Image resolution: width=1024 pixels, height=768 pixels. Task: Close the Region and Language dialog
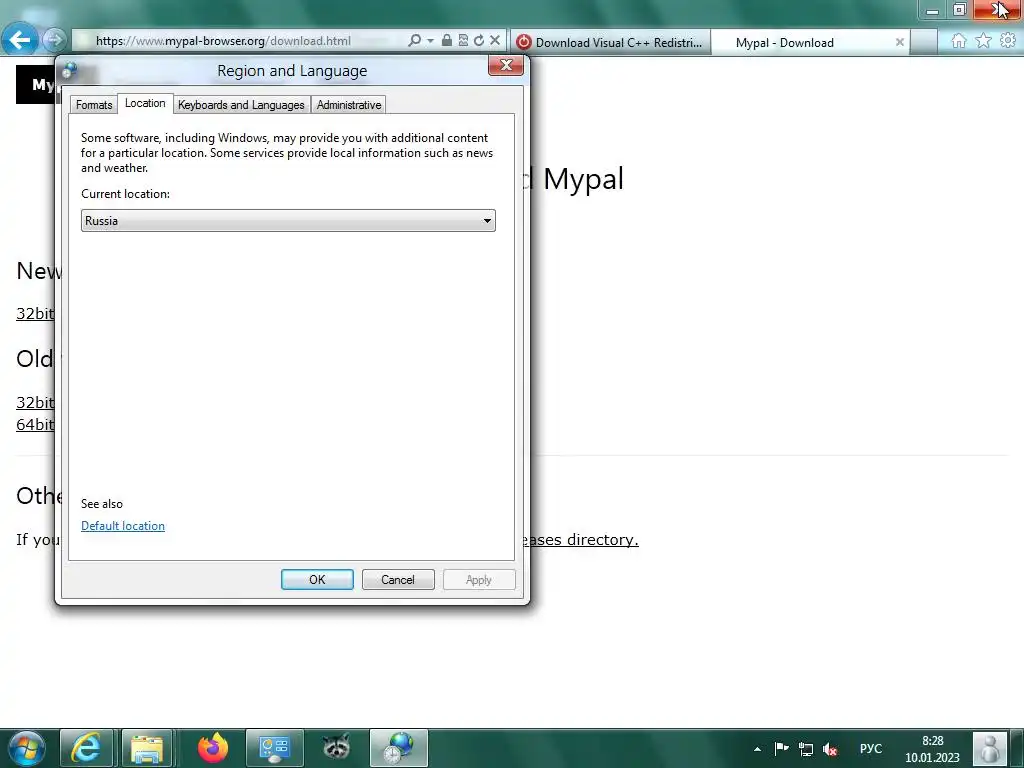(x=505, y=65)
